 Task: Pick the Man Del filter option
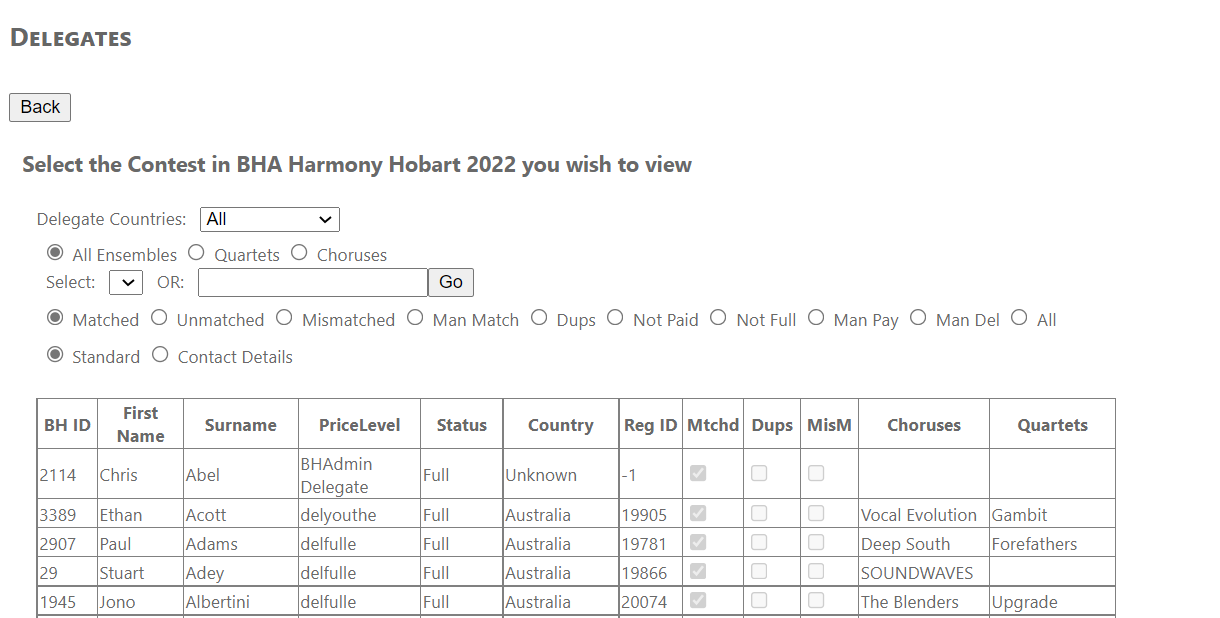click(918, 318)
